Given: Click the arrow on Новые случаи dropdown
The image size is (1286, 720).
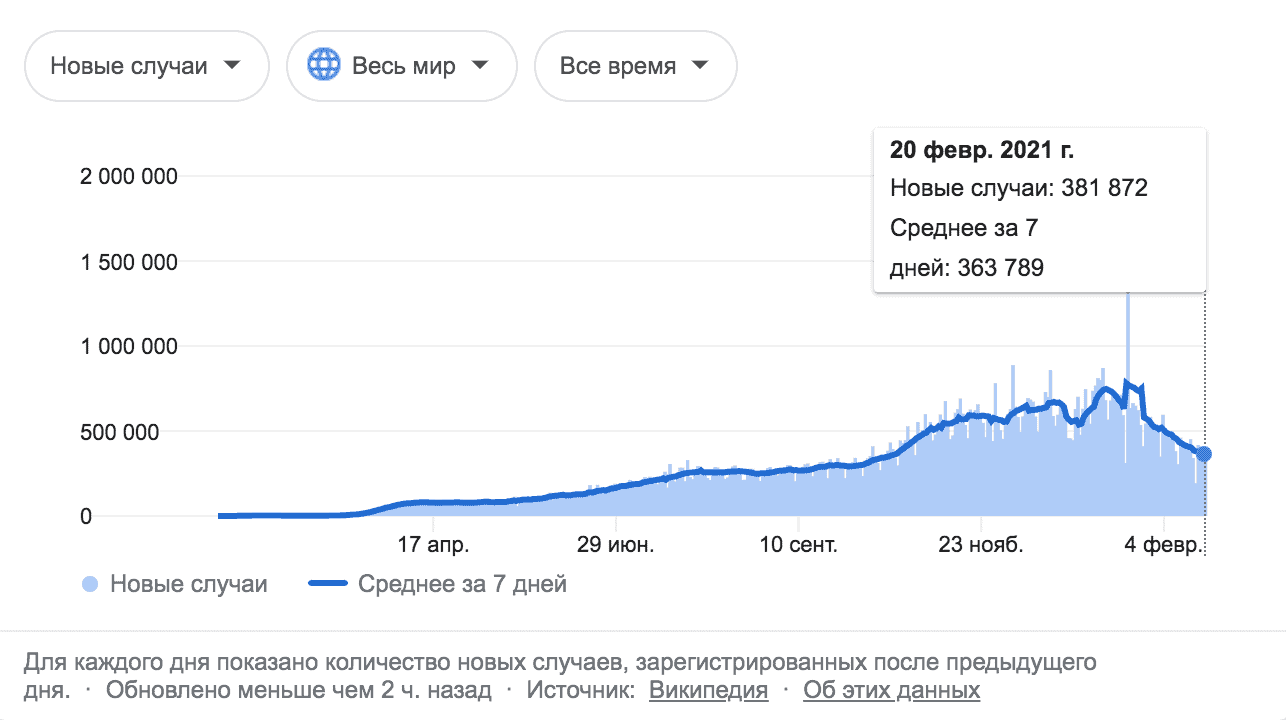Looking at the screenshot, I should click(x=232, y=66).
